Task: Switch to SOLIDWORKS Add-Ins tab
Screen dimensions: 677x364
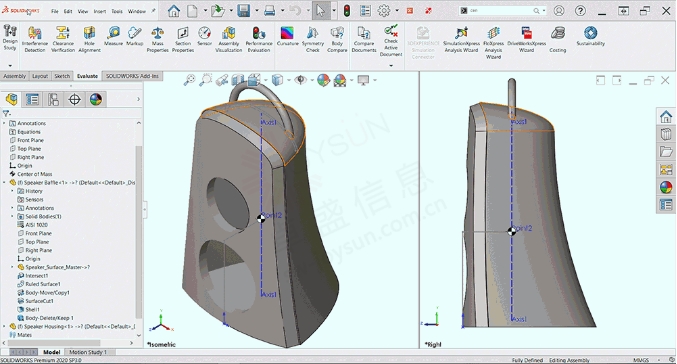Action: coord(132,76)
